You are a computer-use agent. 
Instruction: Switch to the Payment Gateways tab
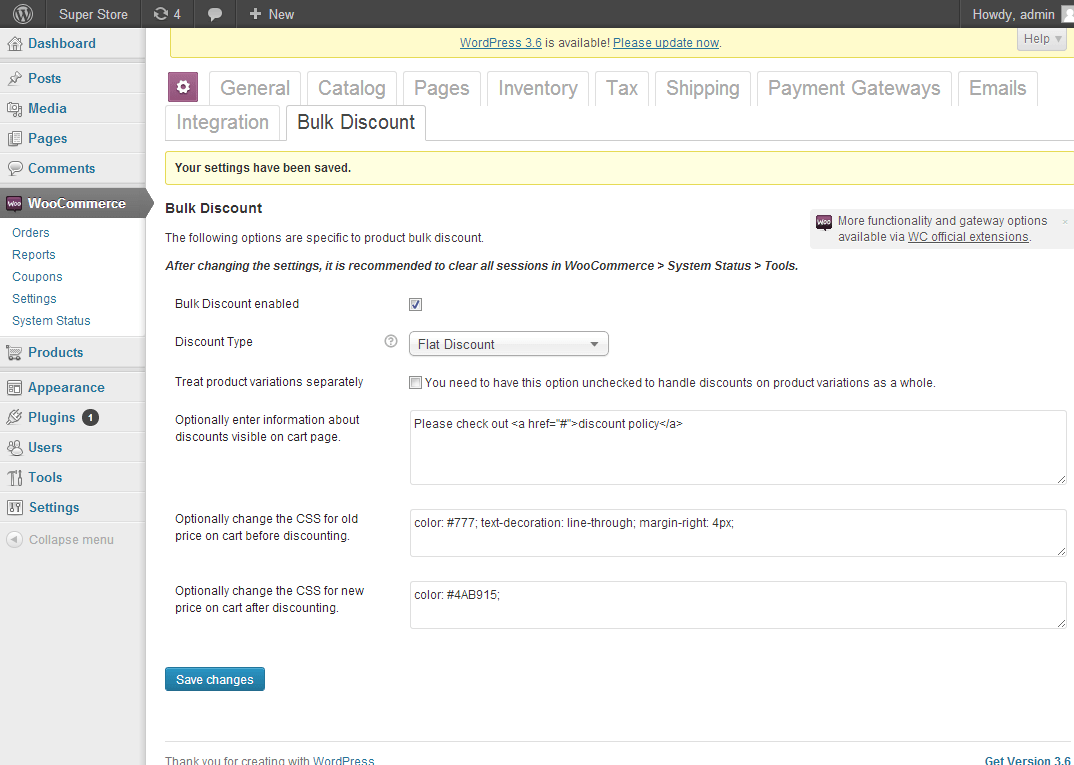coord(854,88)
